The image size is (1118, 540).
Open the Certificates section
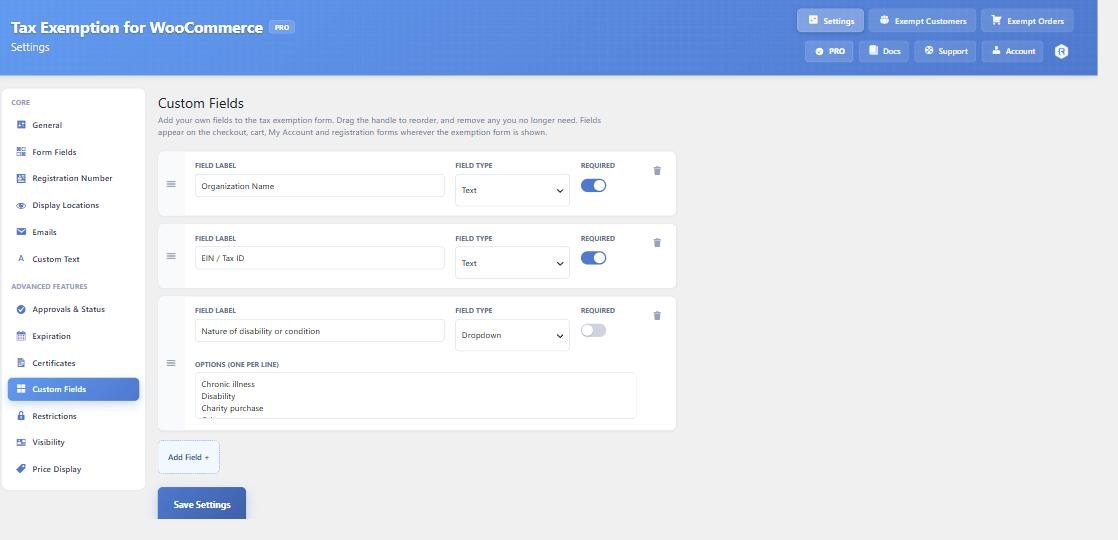click(73, 363)
